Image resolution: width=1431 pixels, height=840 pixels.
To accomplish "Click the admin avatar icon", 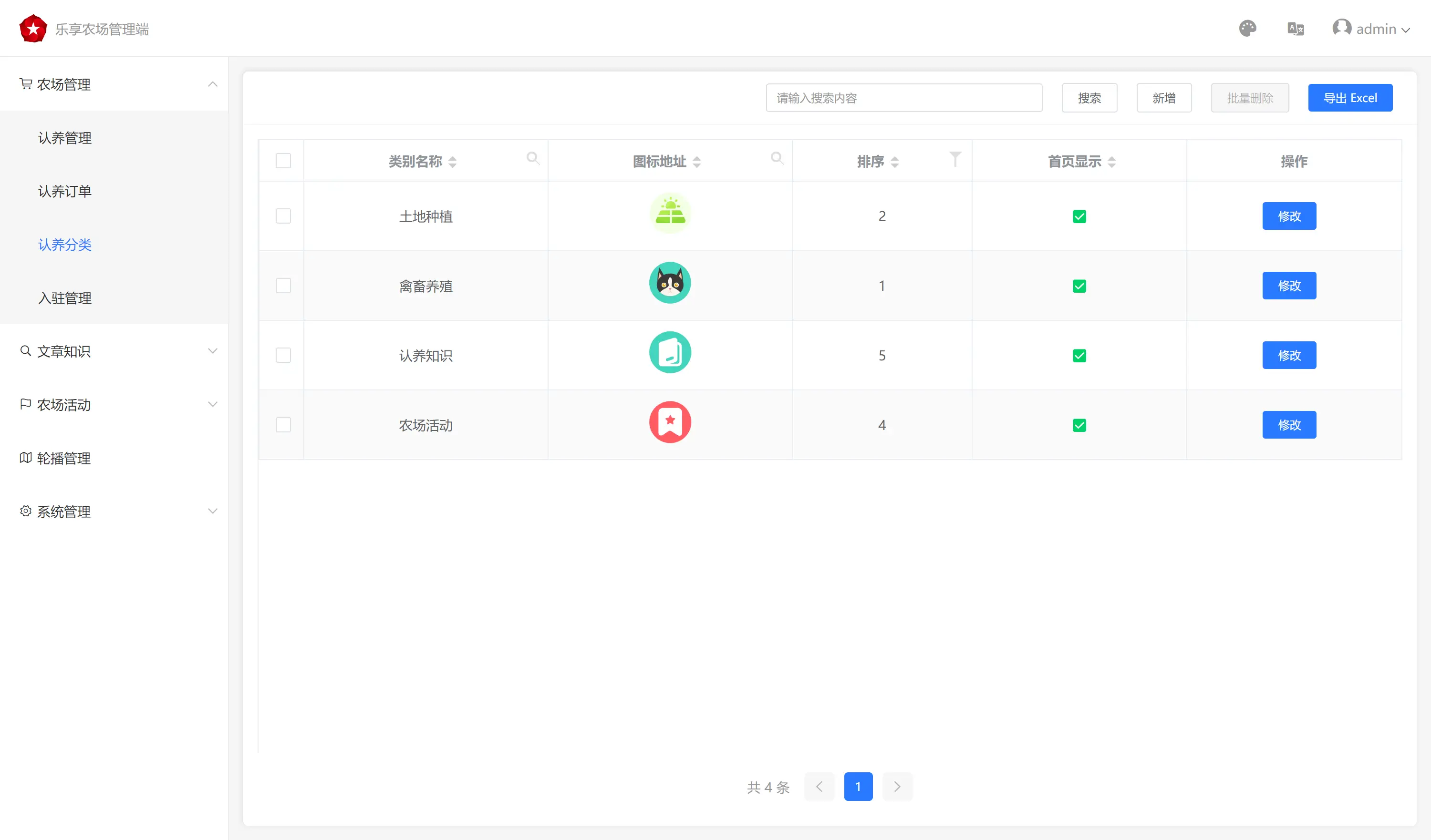I will (x=1341, y=28).
